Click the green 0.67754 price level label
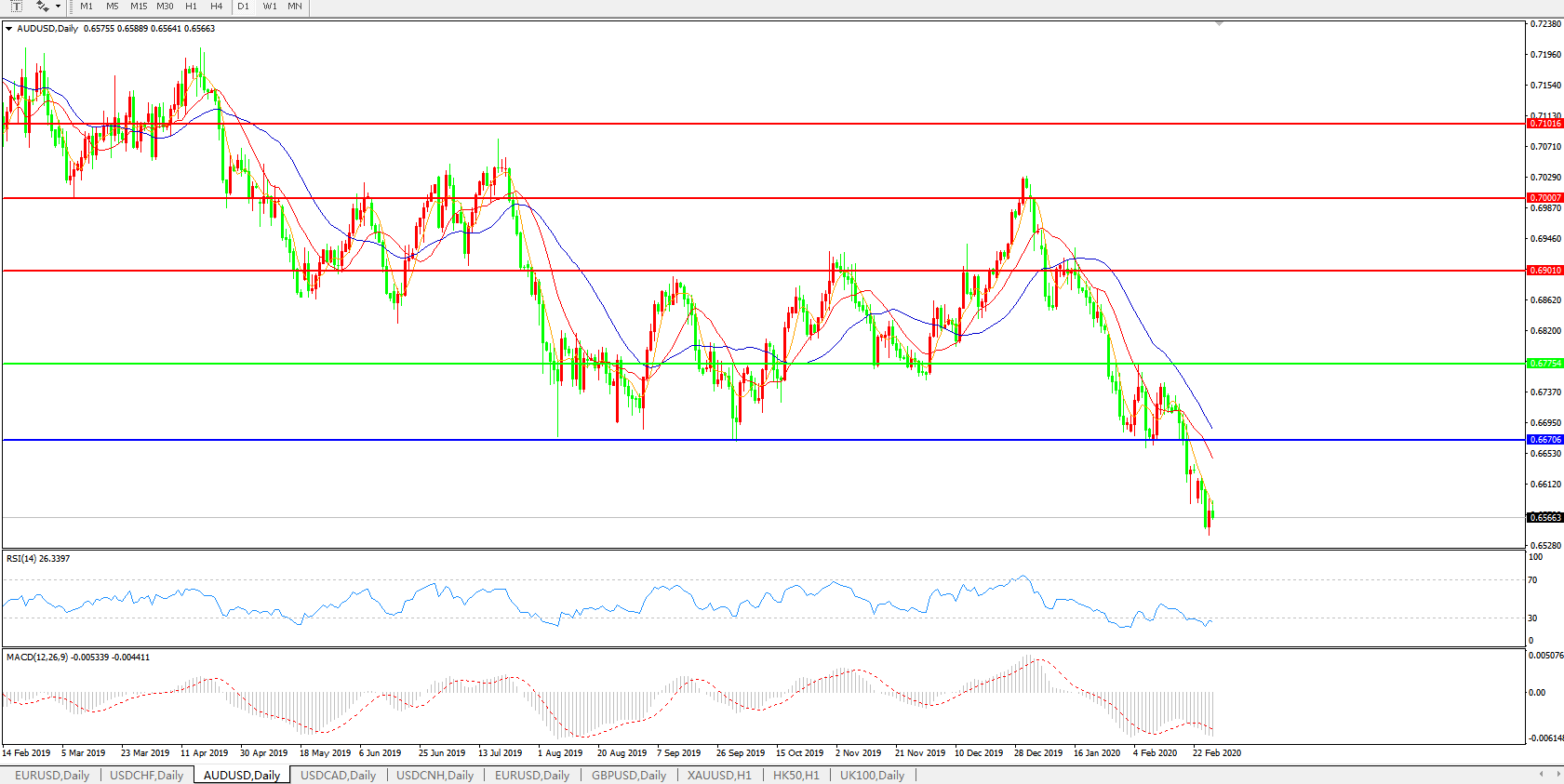 coord(1545,364)
